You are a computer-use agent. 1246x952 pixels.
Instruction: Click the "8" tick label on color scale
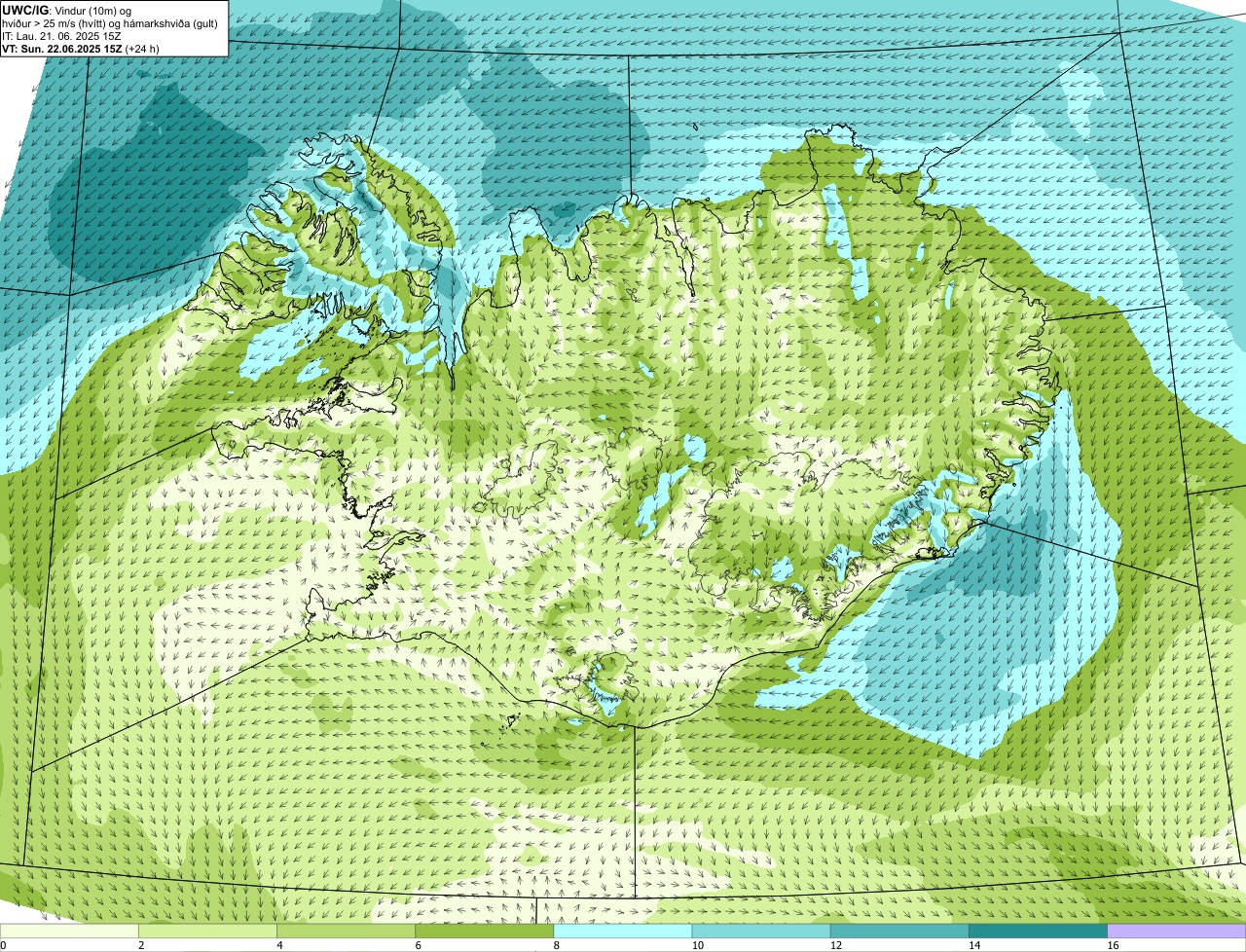(556, 945)
